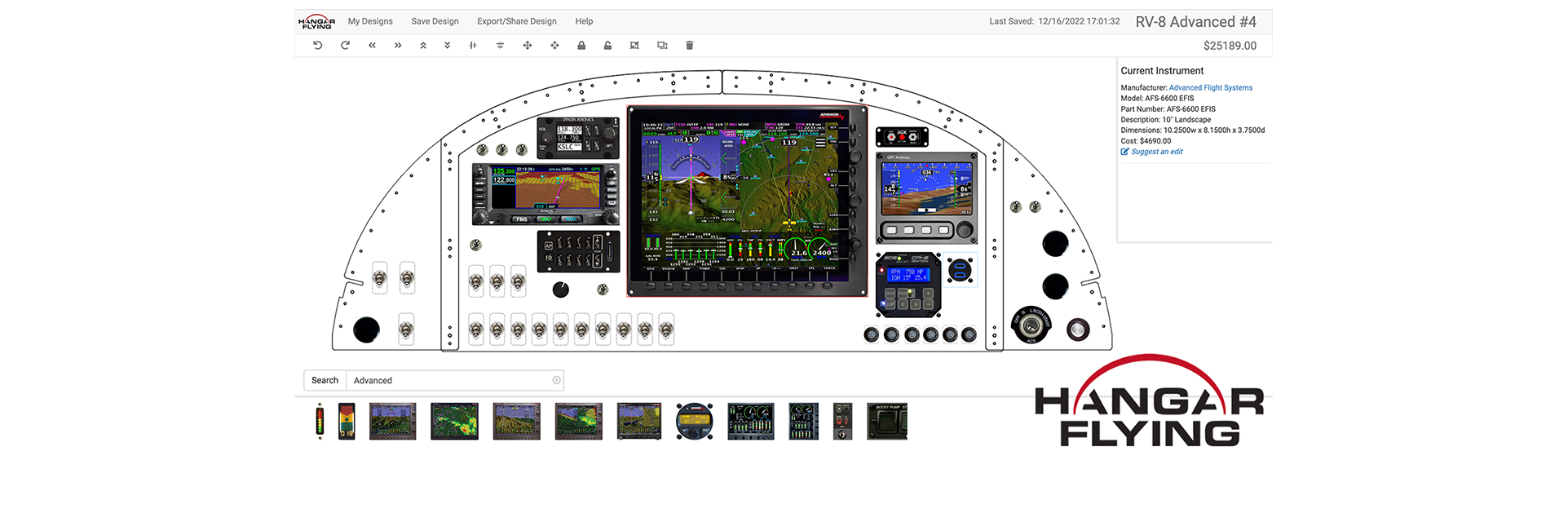Screen dimensions: 1568x522
Task: Pick the wide engine monitor thumbnail
Action: pos(751,421)
